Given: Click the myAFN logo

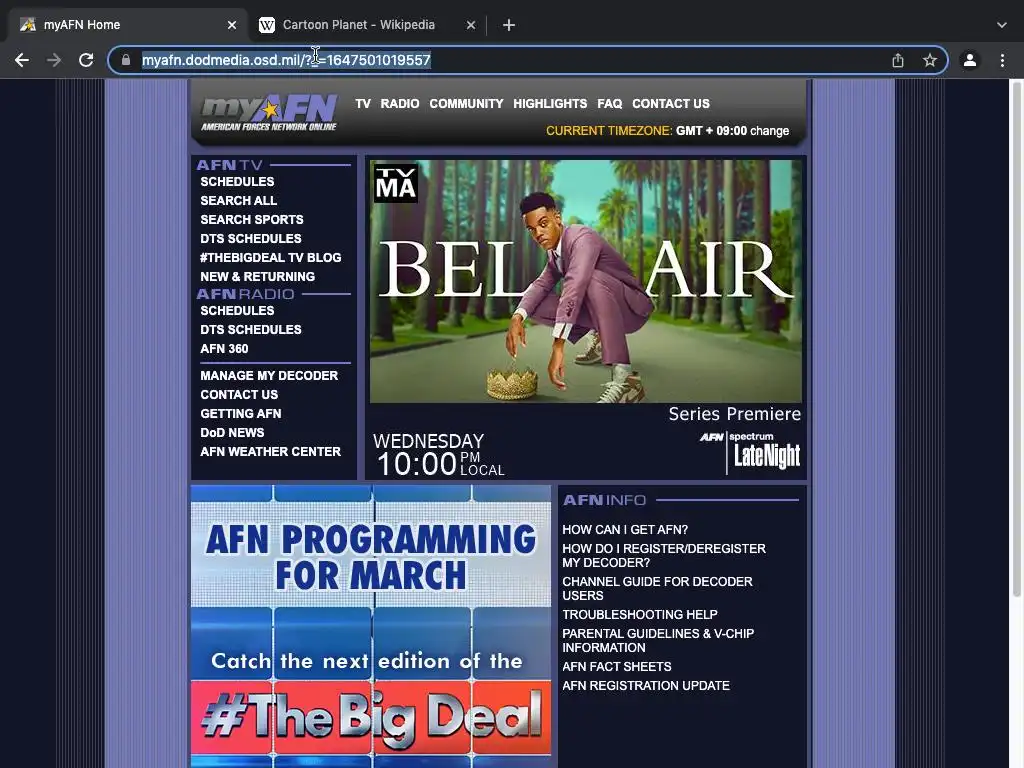Looking at the screenshot, I should pyautogui.click(x=269, y=112).
